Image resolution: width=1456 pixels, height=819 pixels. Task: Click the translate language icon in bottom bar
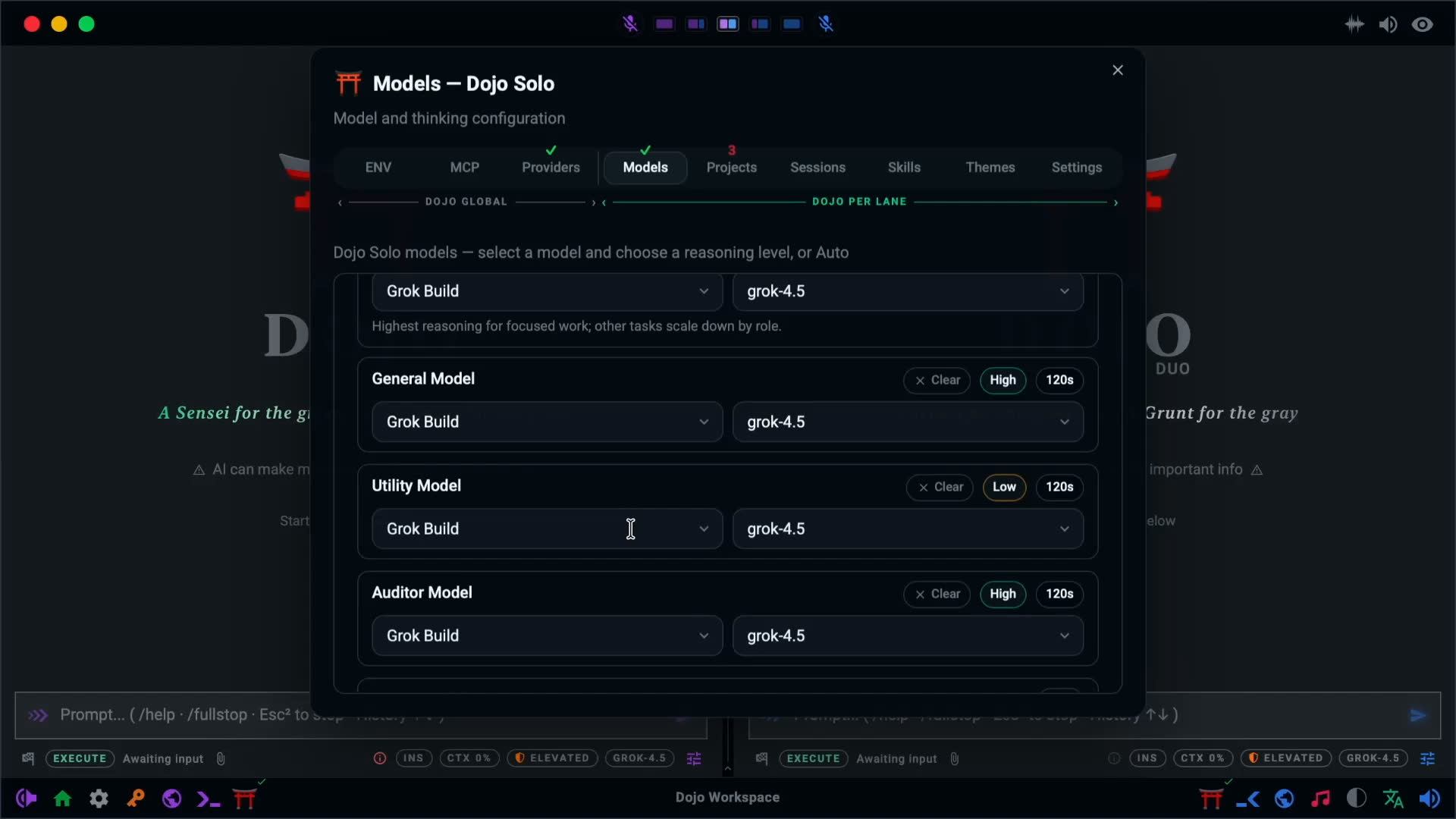(1393, 799)
